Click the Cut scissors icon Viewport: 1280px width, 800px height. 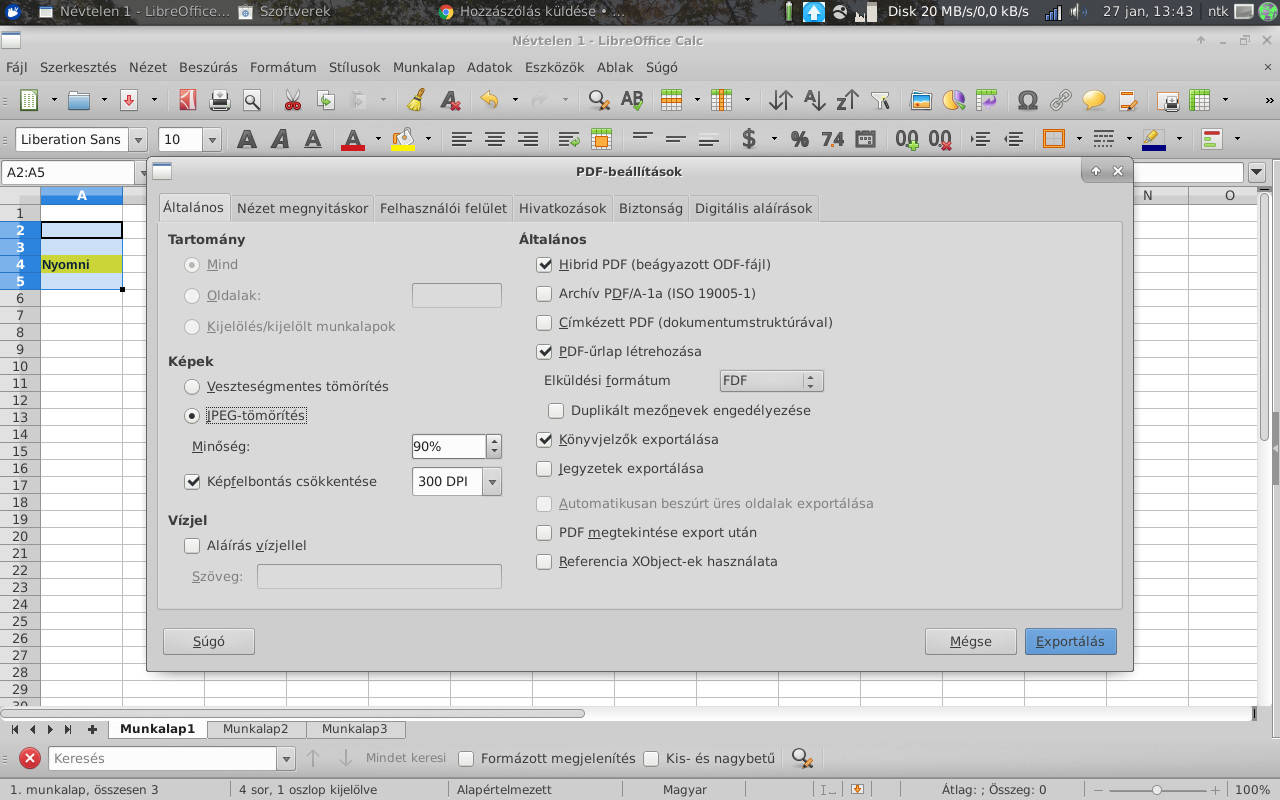click(x=292, y=100)
